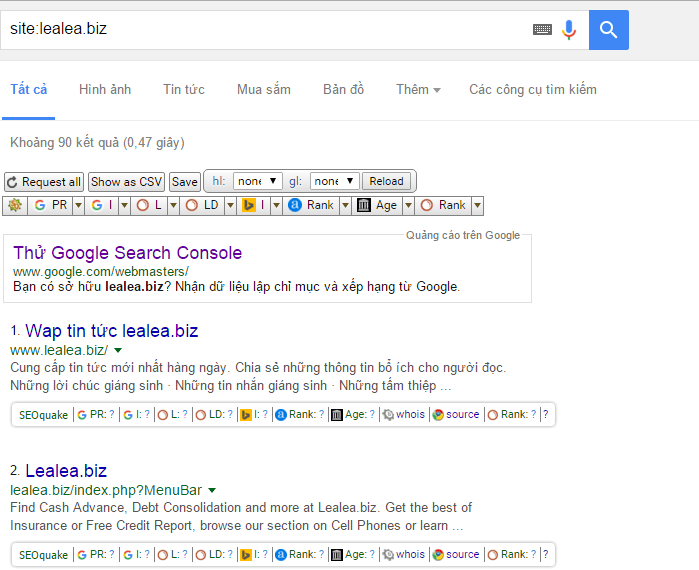Open the L sort dropdown arrow

click(173, 205)
